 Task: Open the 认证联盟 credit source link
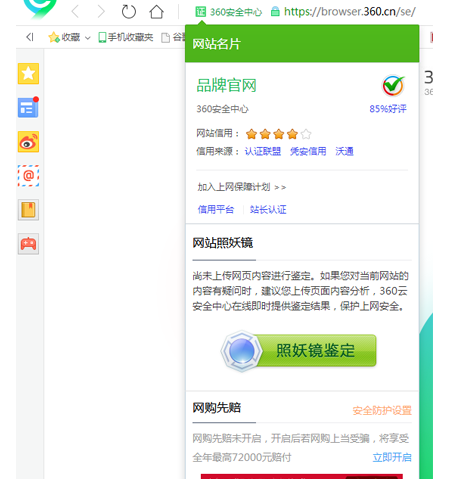click(263, 151)
